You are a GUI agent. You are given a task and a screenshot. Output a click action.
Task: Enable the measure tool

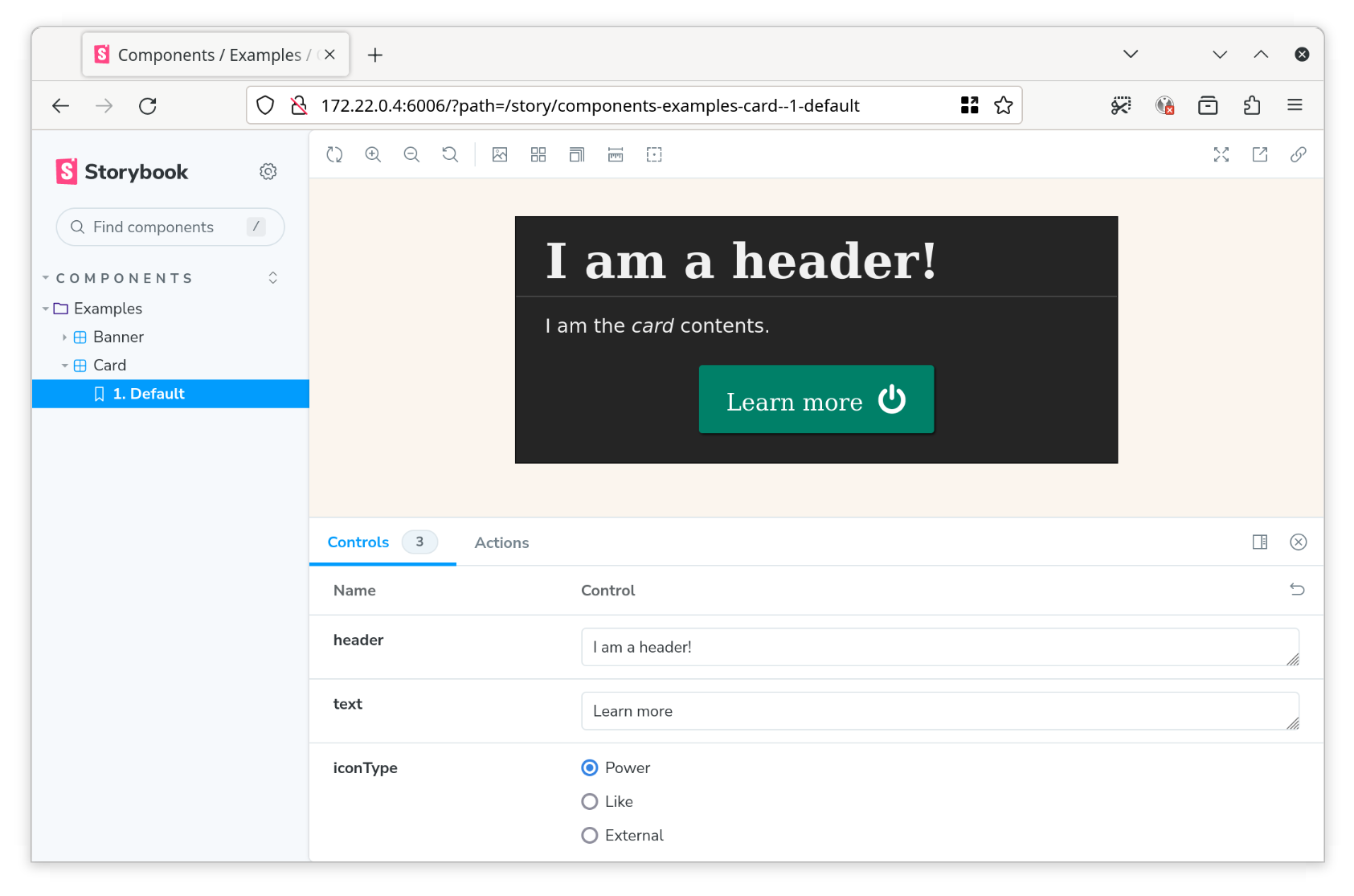click(x=616, y=155)
